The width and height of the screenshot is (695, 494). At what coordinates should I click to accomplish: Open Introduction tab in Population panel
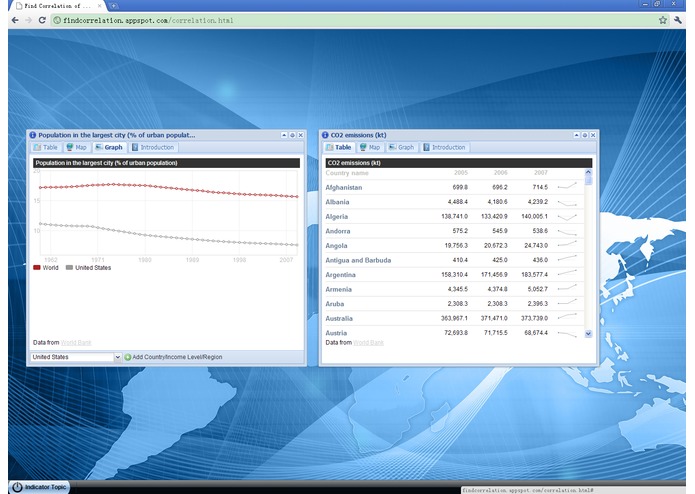(x=153, y=148)
